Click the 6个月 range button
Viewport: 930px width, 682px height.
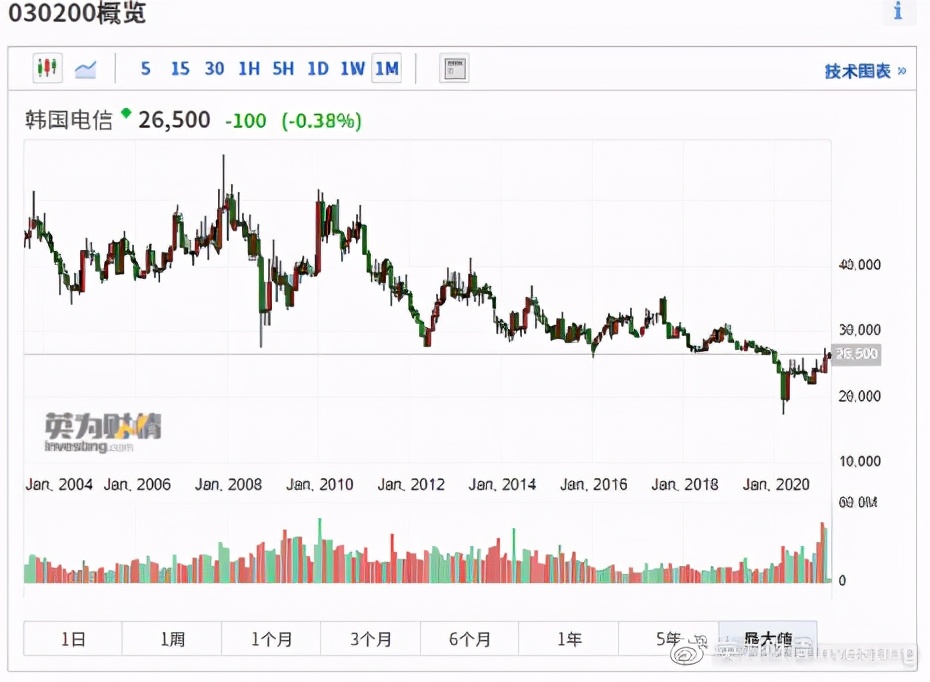click(x=470, y=639)
